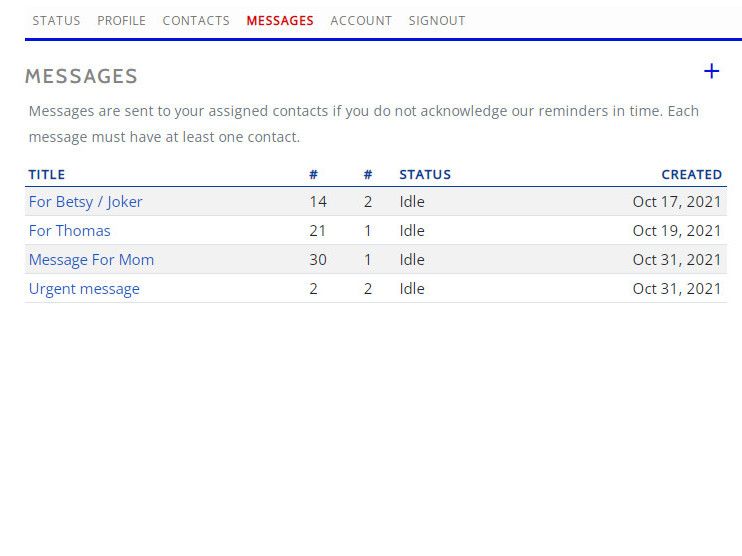Click the count 30 in Message For Mom row
742x556 pixels.
click(318, 260)
